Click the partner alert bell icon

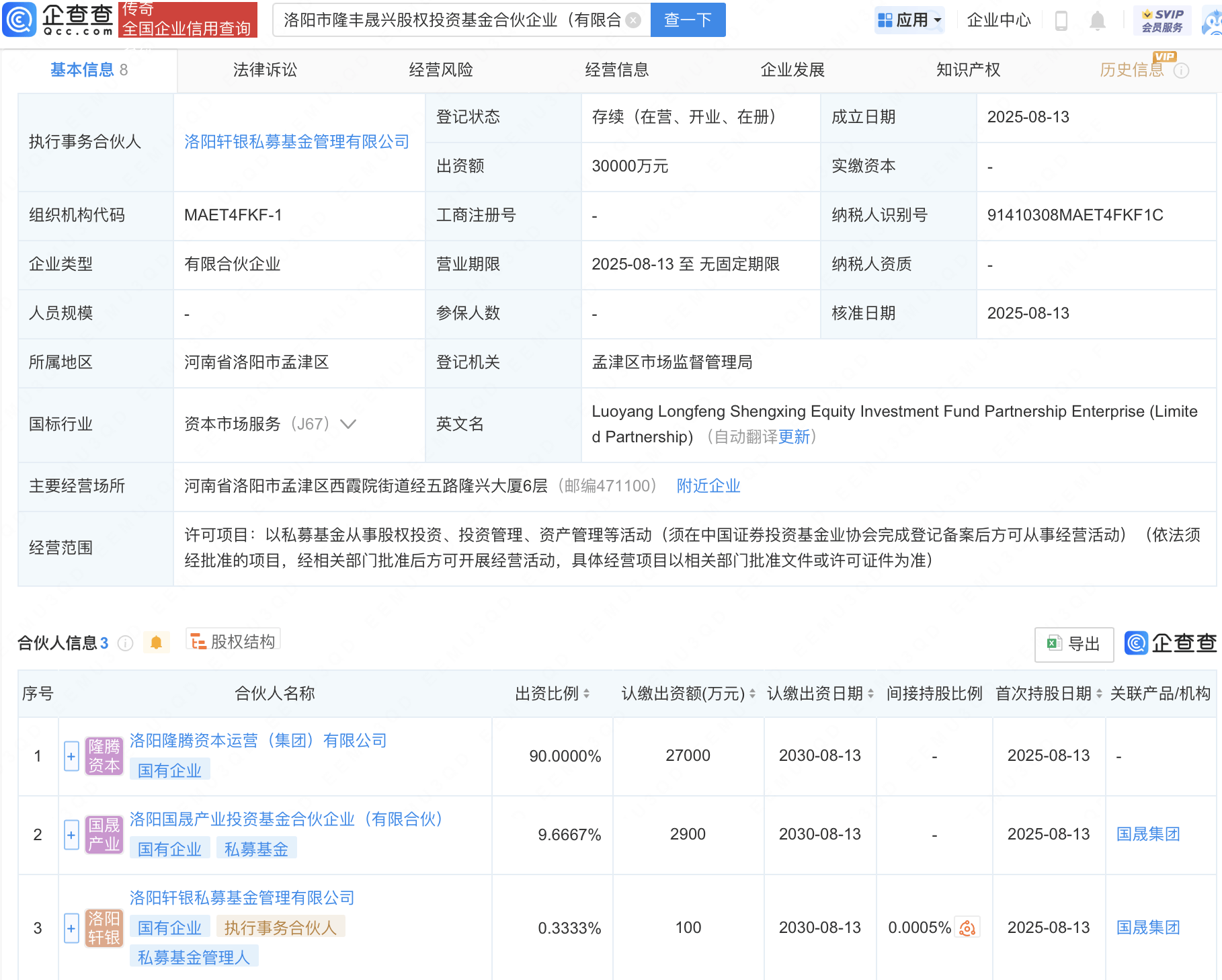(157, 643)
